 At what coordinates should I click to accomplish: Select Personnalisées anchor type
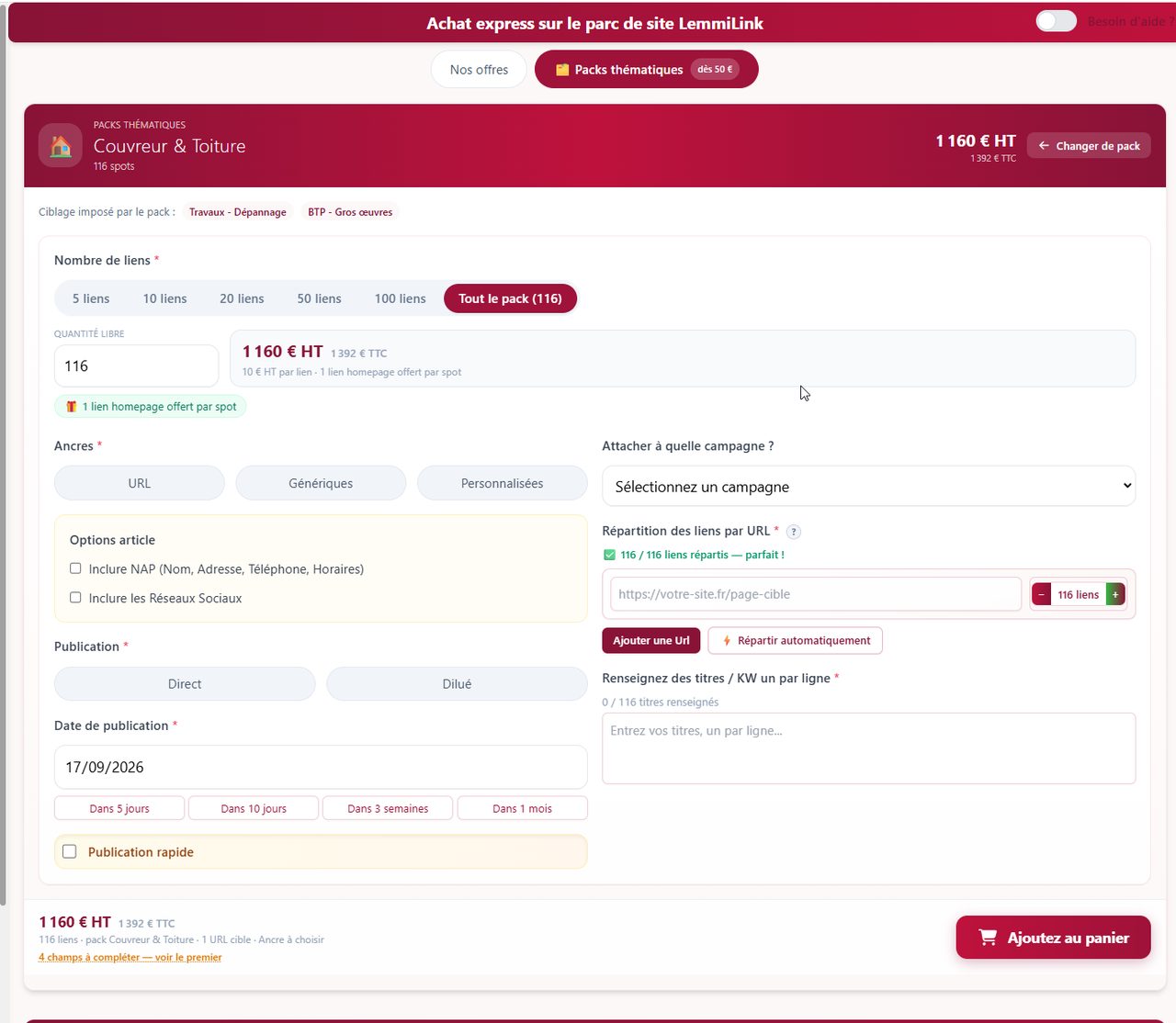pos(502,483)
